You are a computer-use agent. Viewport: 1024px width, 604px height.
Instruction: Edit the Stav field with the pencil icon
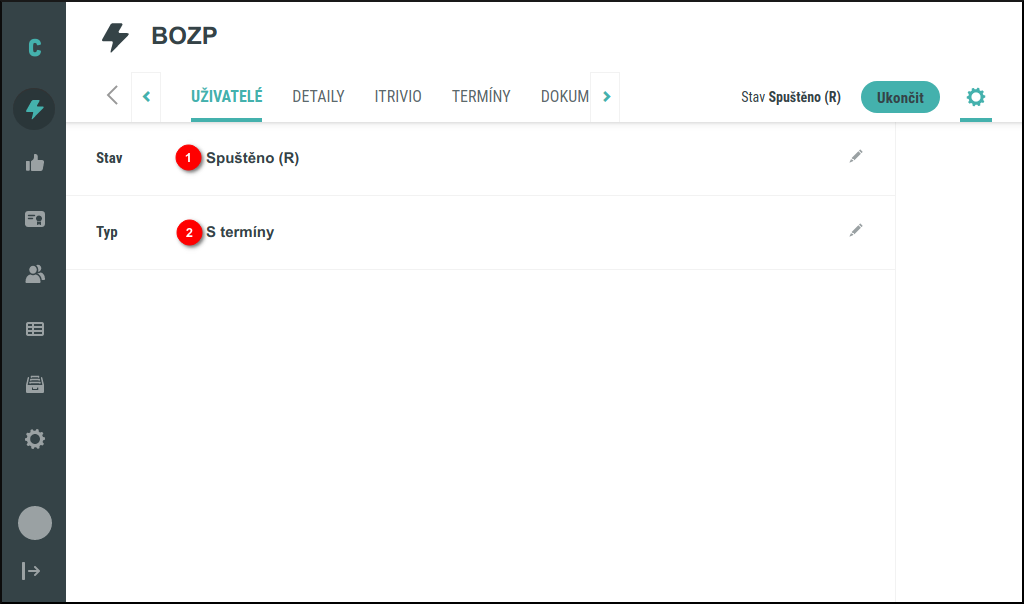[x=856, y=156]
